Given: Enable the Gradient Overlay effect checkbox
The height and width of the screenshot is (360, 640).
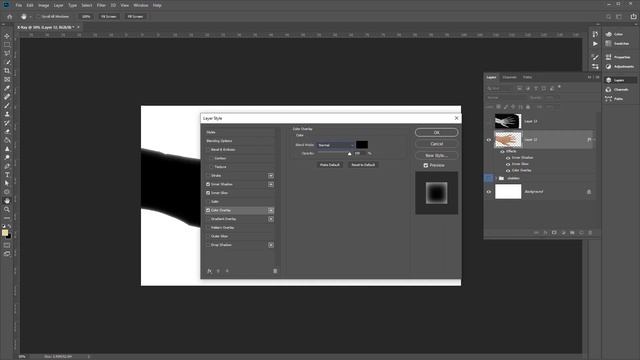Looking at the screenshot, I should 208,219.
